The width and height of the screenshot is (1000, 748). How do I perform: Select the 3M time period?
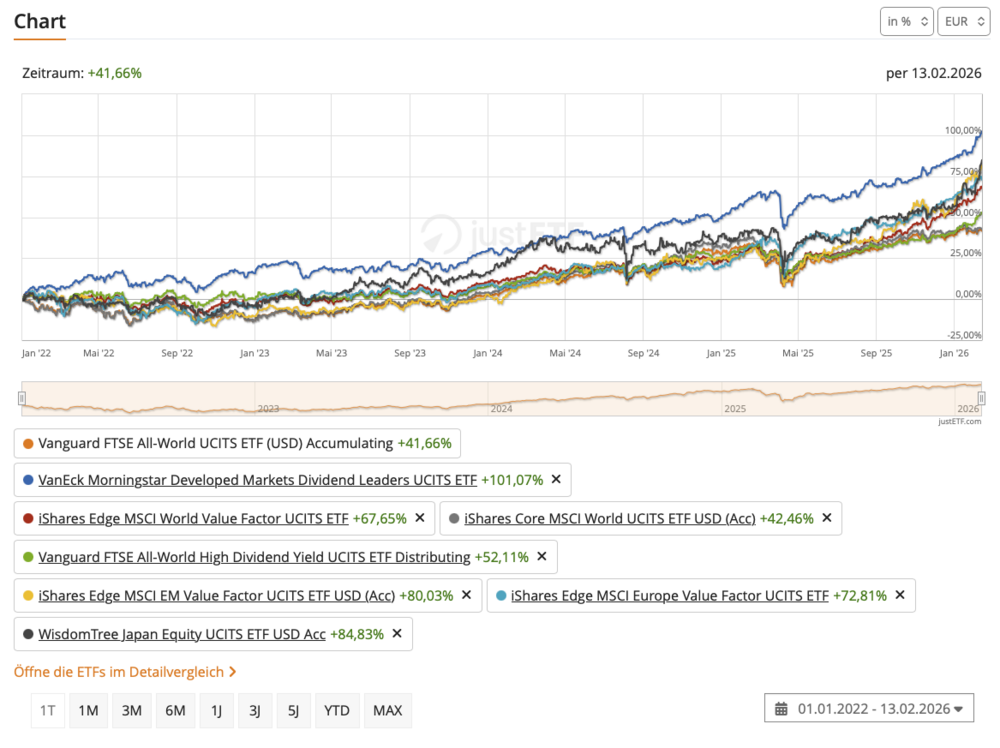[131, 710]
